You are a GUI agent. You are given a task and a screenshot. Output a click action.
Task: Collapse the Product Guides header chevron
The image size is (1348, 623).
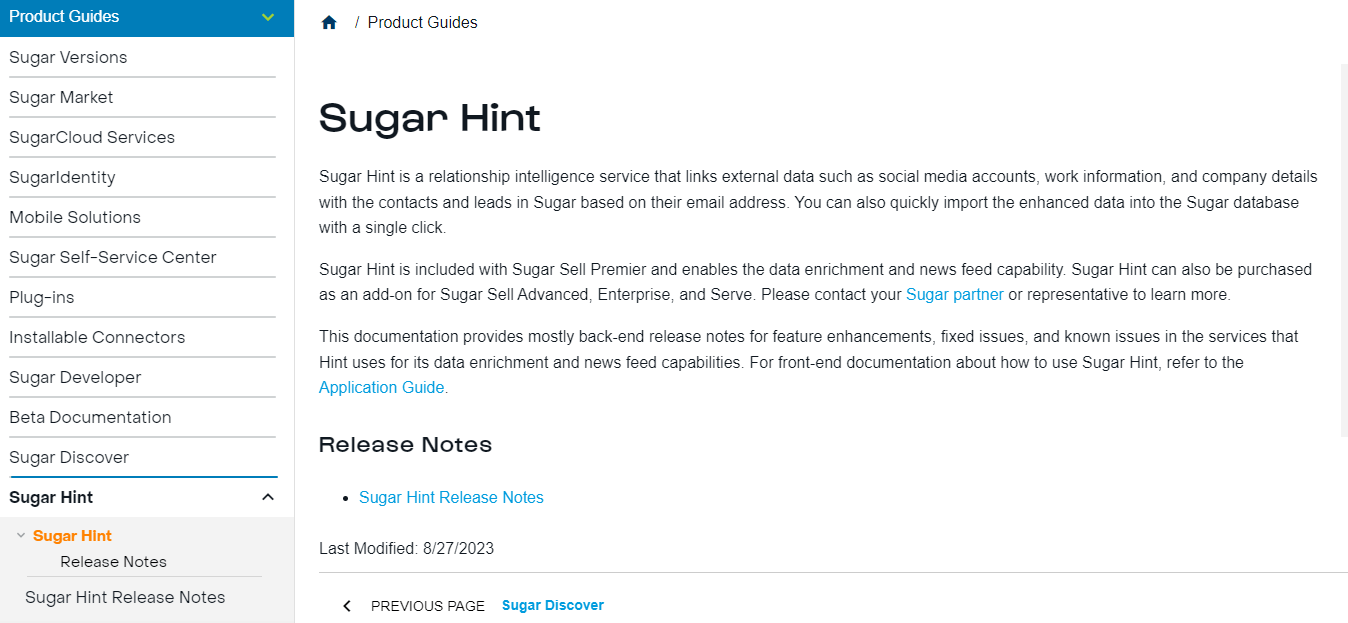pyautogui.click(x=267, y=17)
